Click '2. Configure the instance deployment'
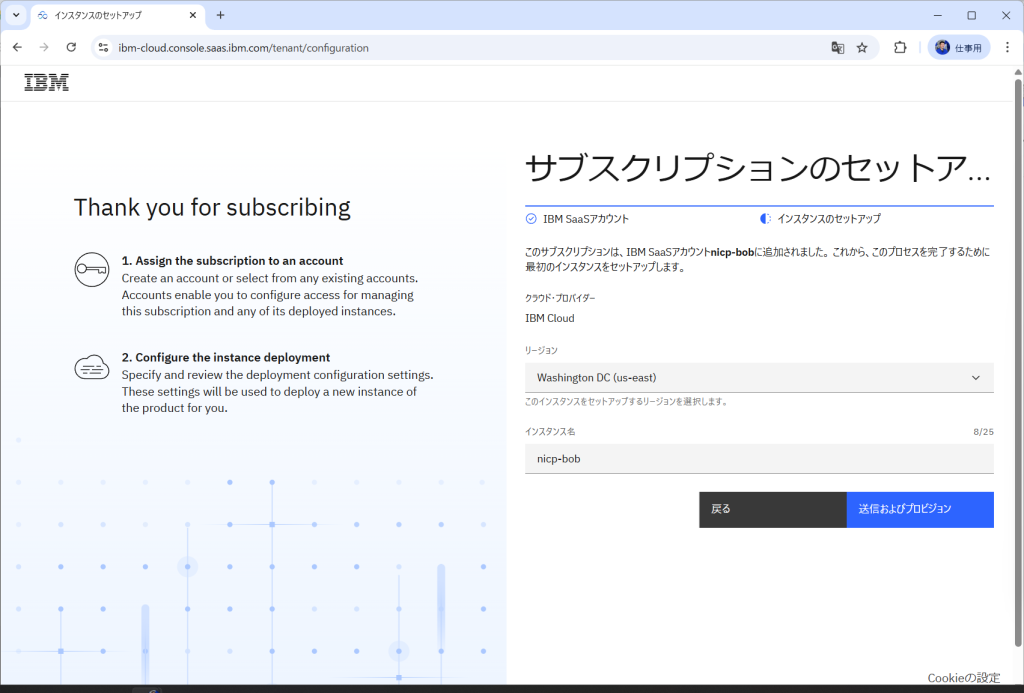 click(225, 357)
